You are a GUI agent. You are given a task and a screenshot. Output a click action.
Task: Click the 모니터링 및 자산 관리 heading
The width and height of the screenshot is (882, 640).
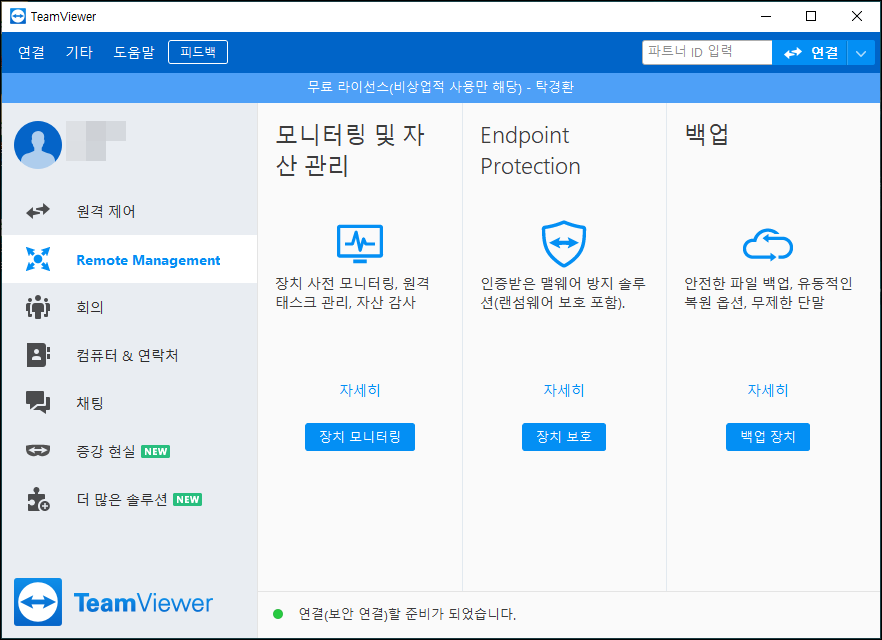click(x=350, y=151)
